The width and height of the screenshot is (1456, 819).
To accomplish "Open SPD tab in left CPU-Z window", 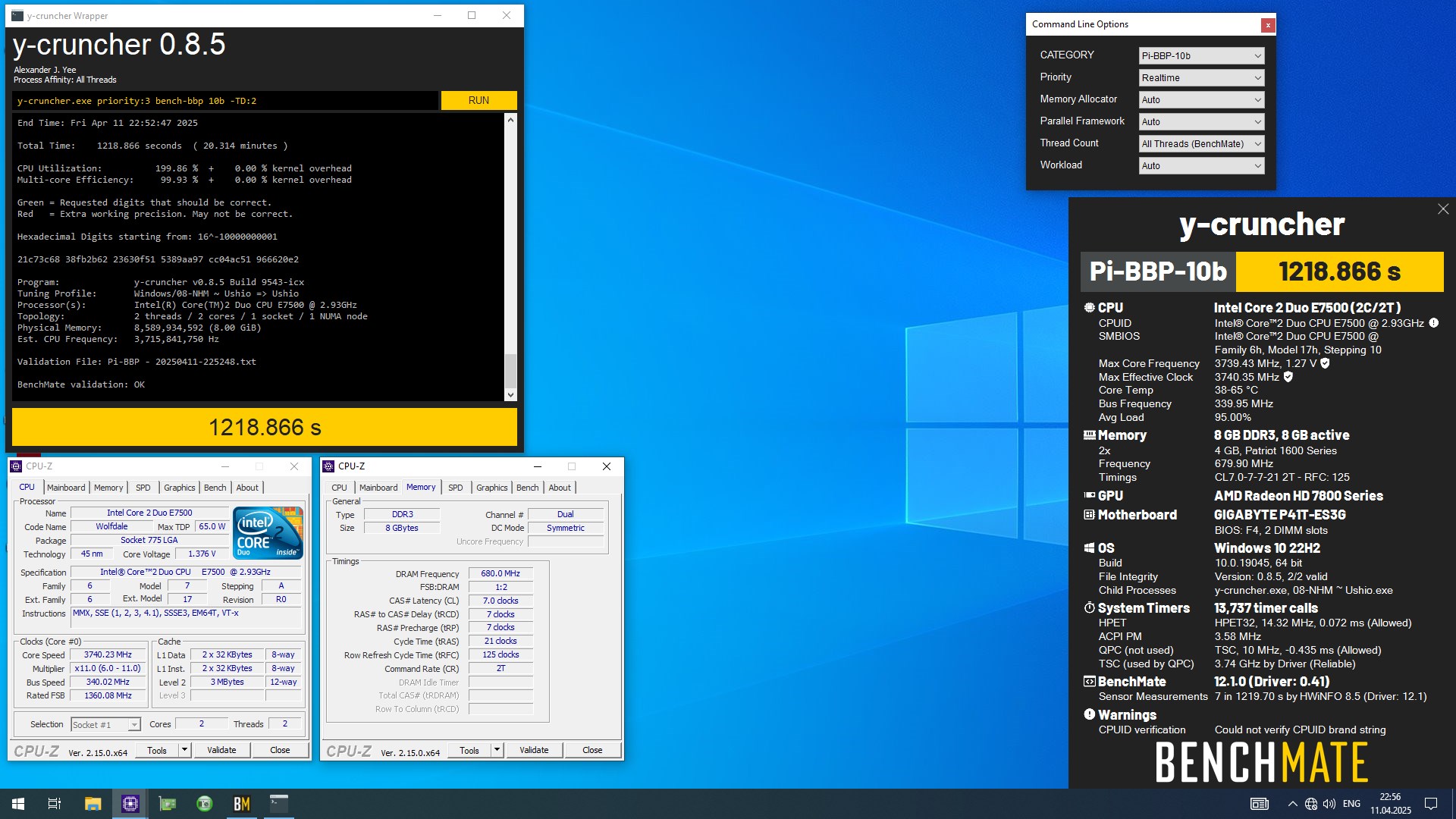I will tap(143, 488).
